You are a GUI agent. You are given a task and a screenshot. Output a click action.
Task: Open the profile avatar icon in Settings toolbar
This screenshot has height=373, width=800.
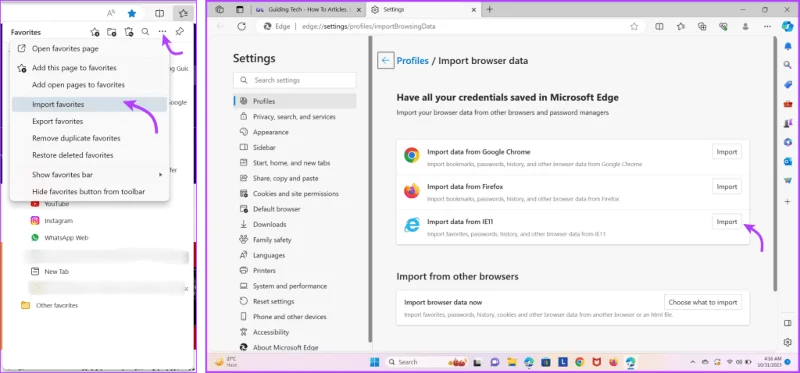click(745, 27)
